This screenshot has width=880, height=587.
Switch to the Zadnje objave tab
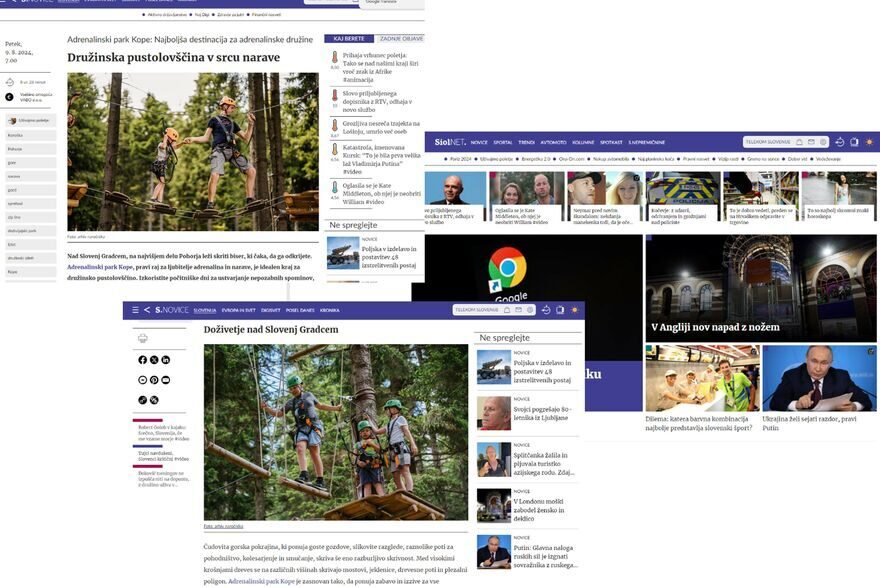[399, 38]
